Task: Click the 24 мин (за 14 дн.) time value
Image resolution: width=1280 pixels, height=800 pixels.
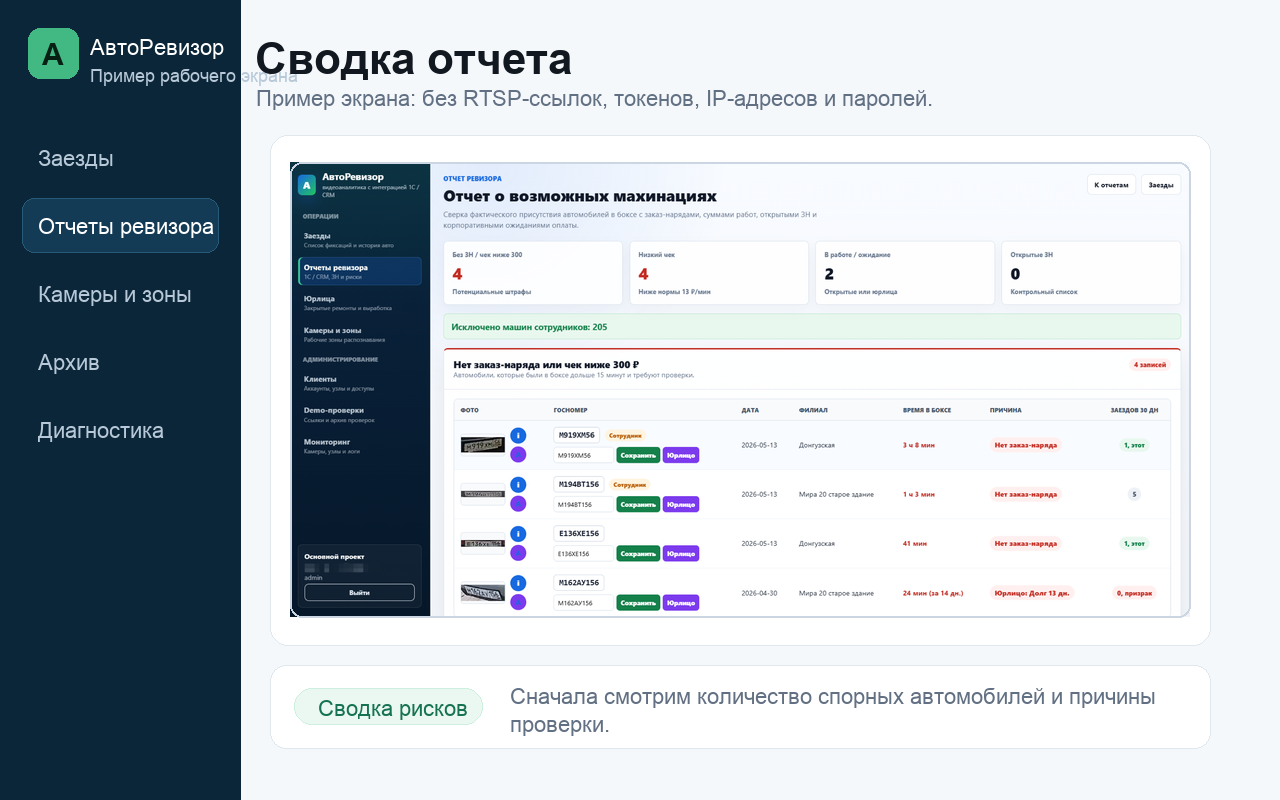Action: click(x=933, y=593)
